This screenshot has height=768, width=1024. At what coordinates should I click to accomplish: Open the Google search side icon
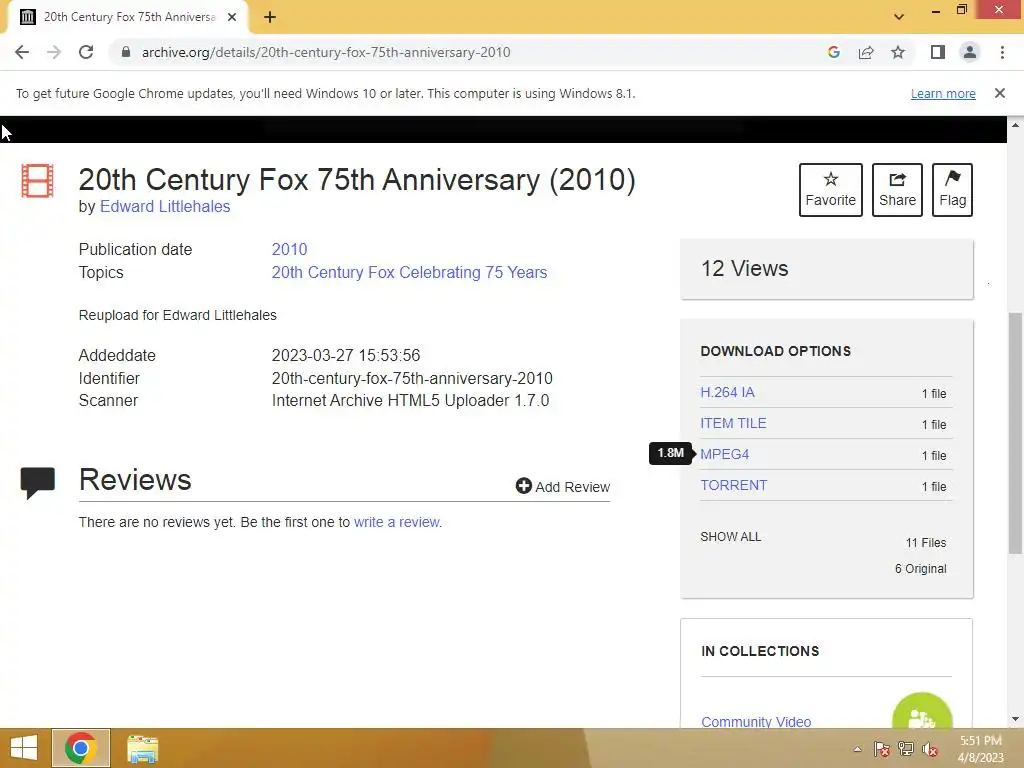pos(833,52)
